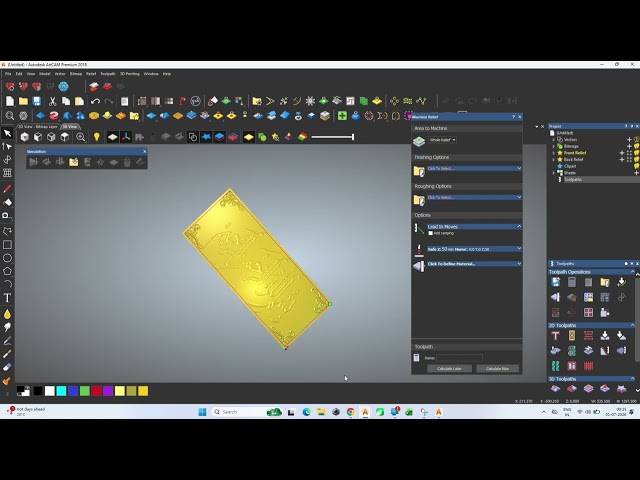Pick the red color swatch
The height and width of the screenshot is (480, 640).
96,391
